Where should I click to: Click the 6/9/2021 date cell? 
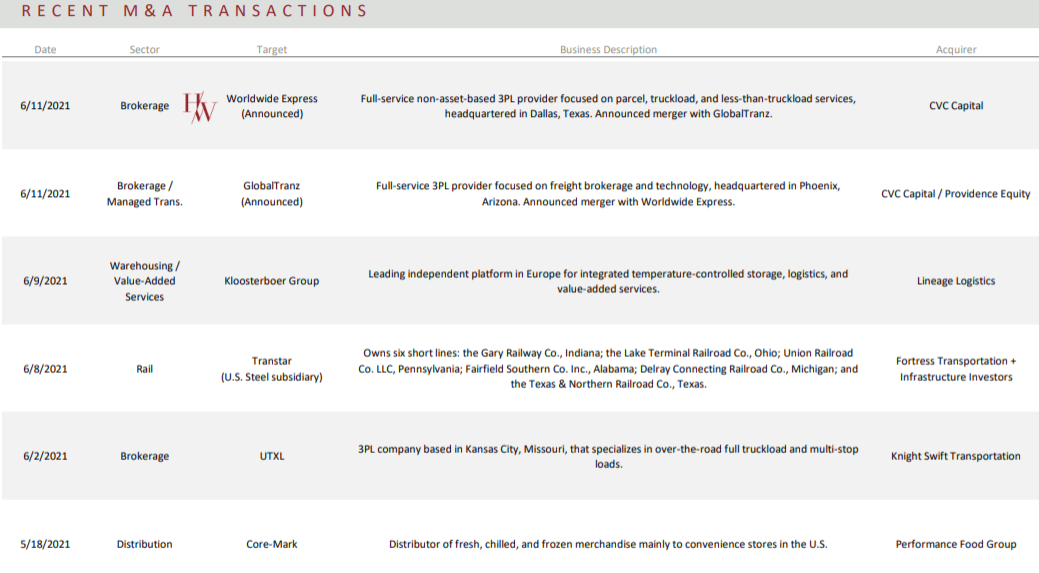(x=45, y=281)
